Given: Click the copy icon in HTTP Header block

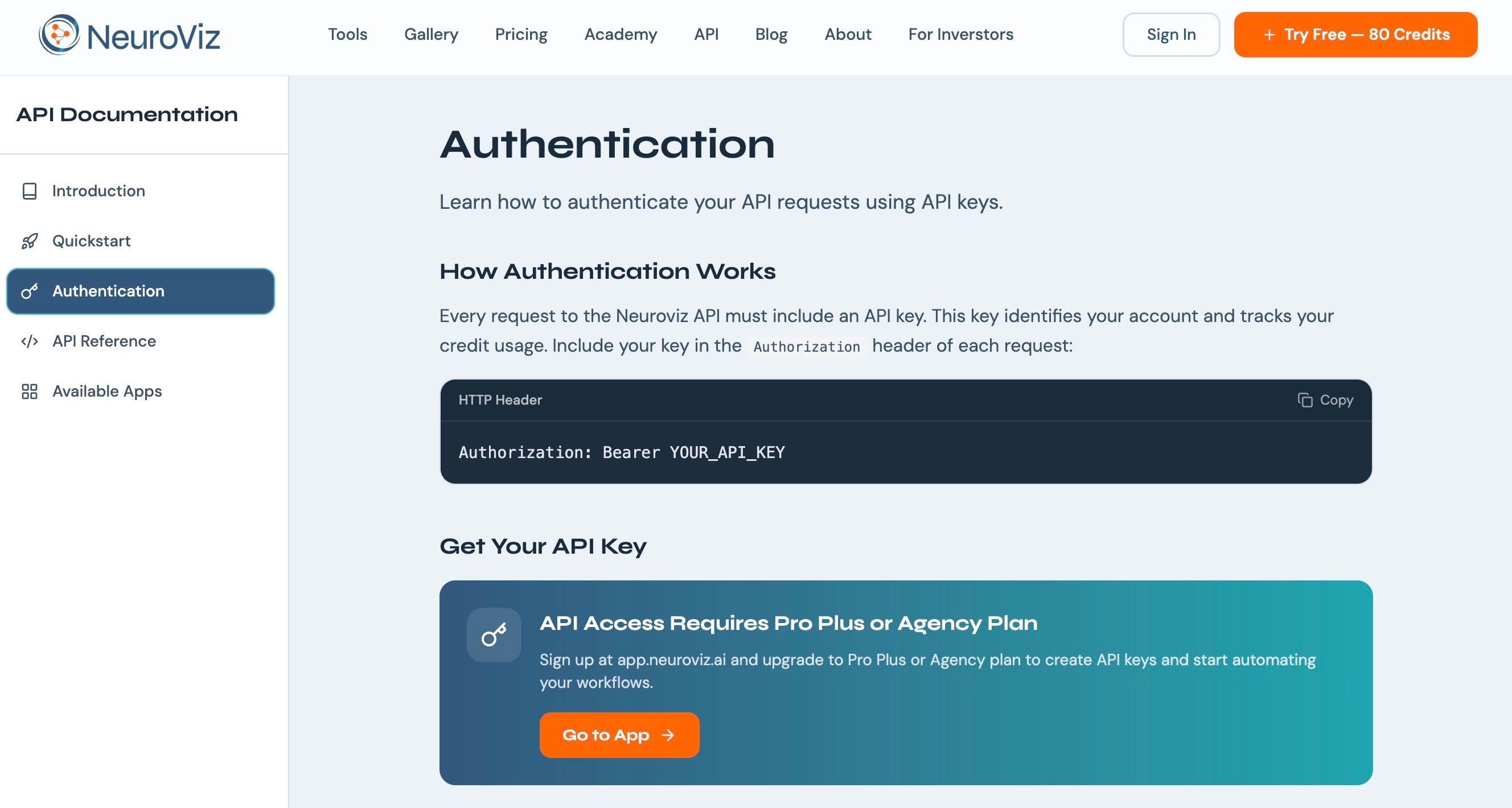Looking at the screenshot, I should [x=1304, y=400].
